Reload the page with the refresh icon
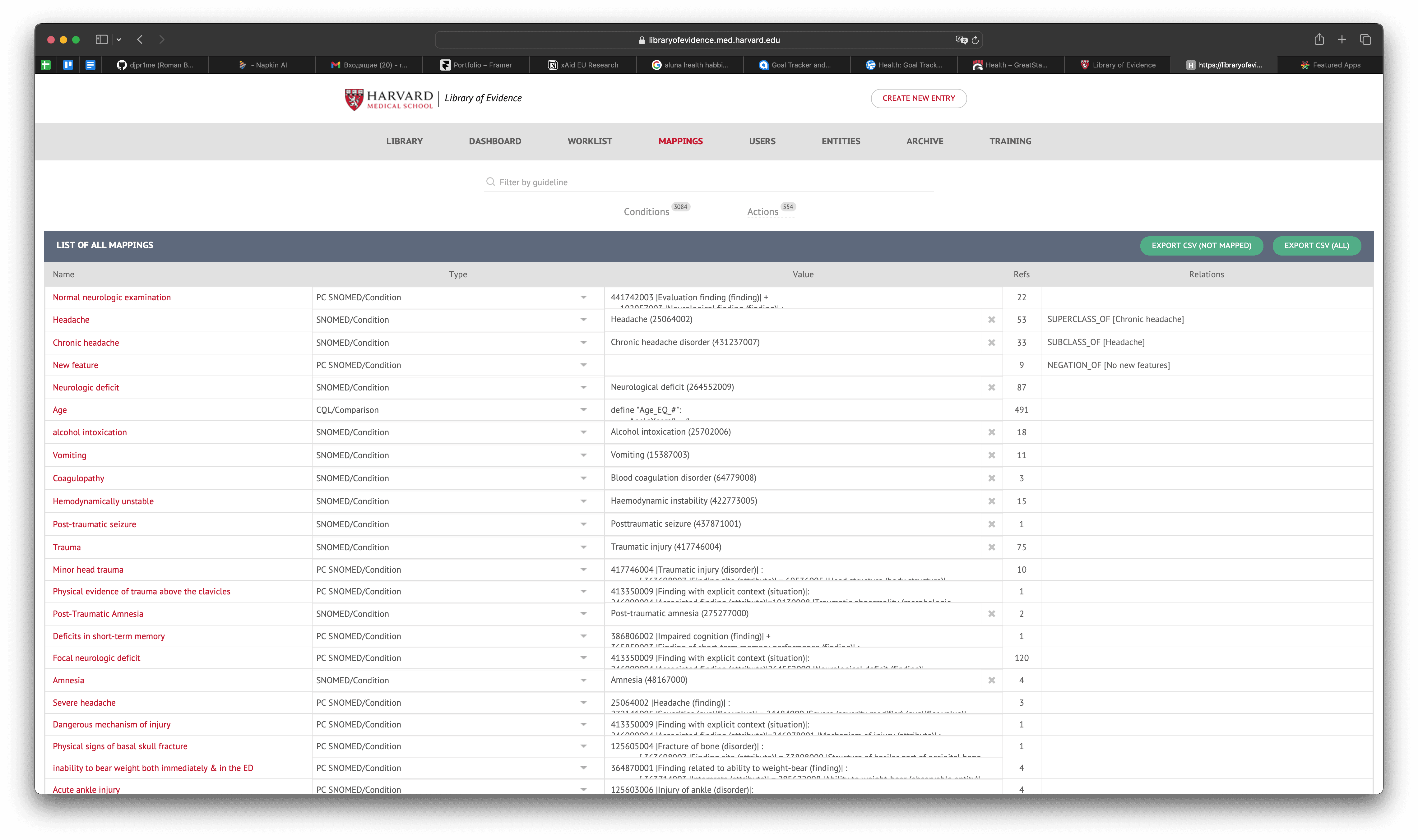 tap(975, 40)
